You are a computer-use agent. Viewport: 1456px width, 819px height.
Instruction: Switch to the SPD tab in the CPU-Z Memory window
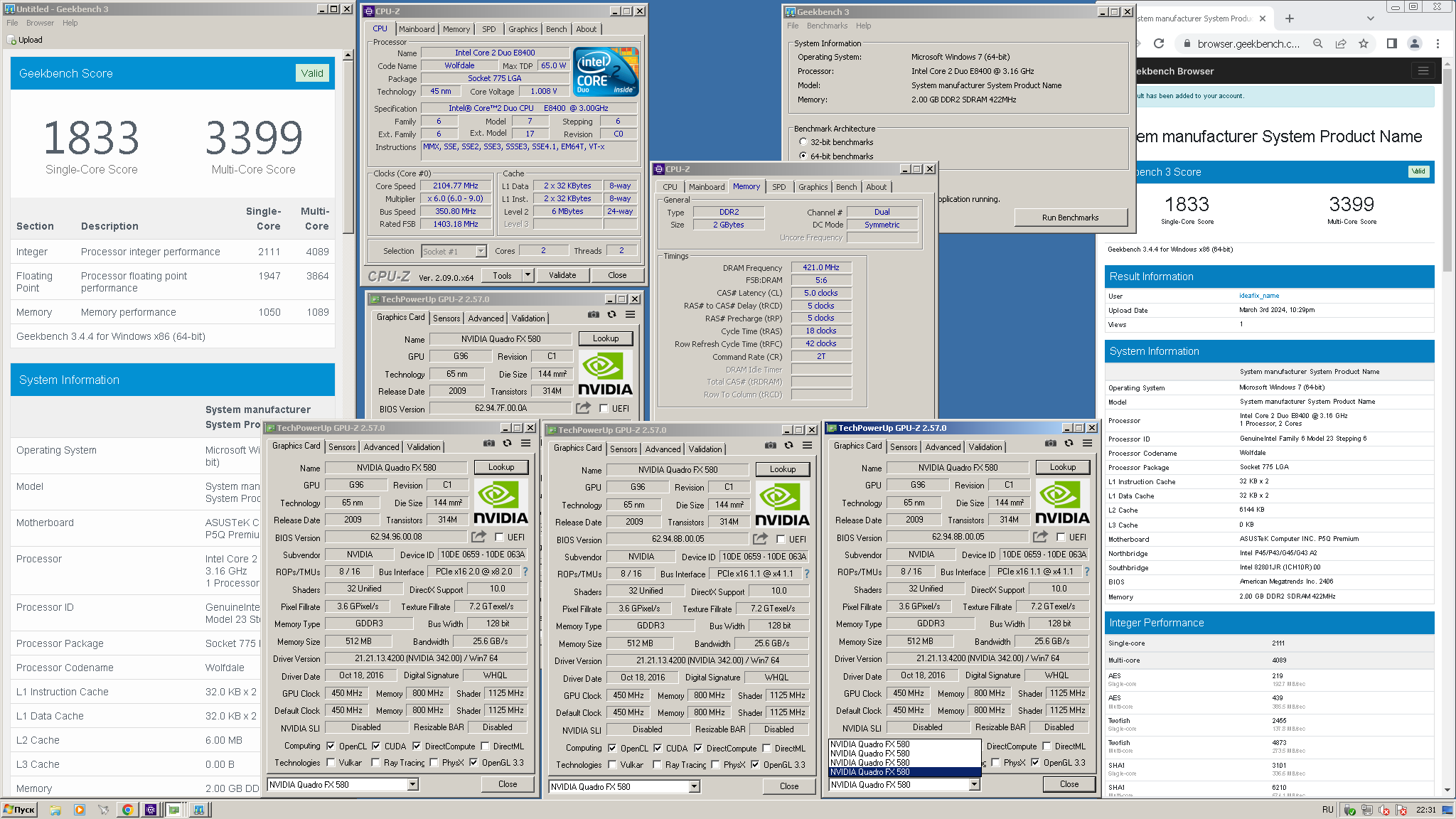pyautogui.click(x=779, y=187)
